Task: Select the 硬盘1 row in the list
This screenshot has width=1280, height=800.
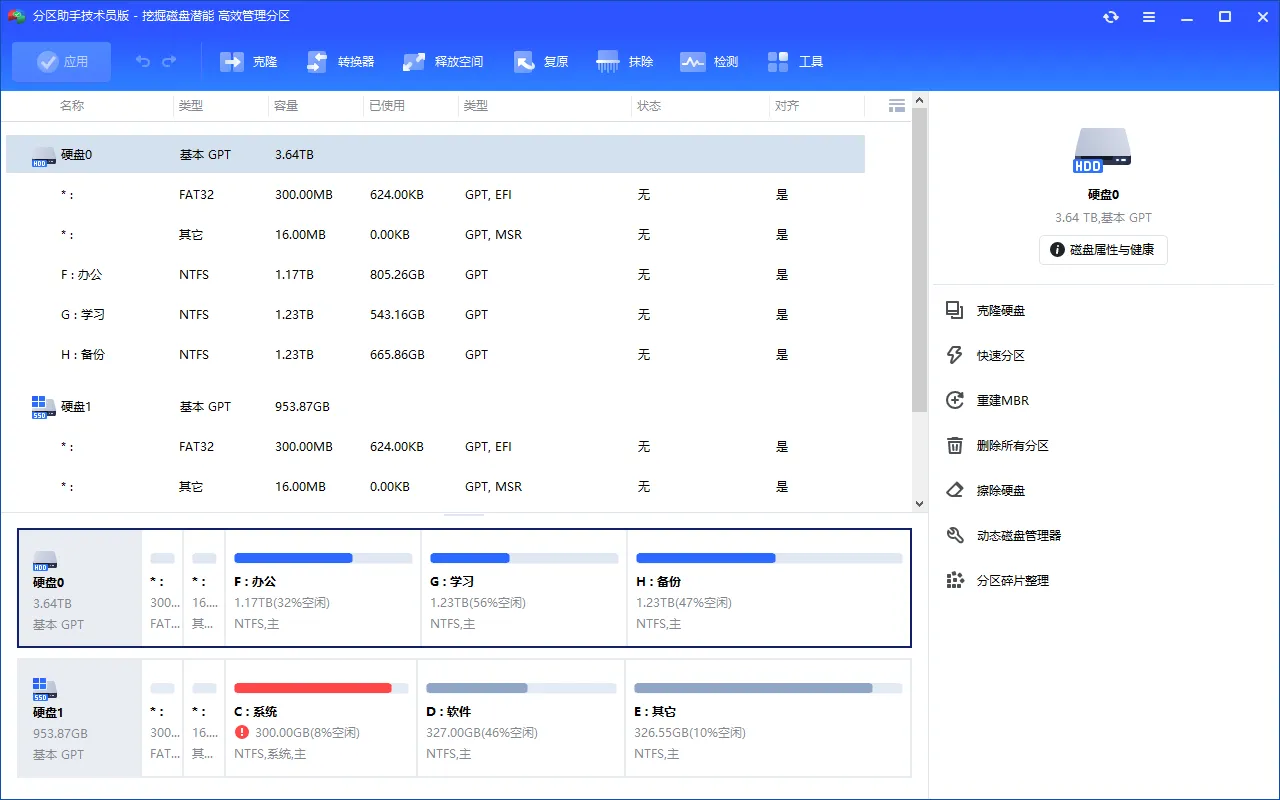Action: click(x=76, y=407)
